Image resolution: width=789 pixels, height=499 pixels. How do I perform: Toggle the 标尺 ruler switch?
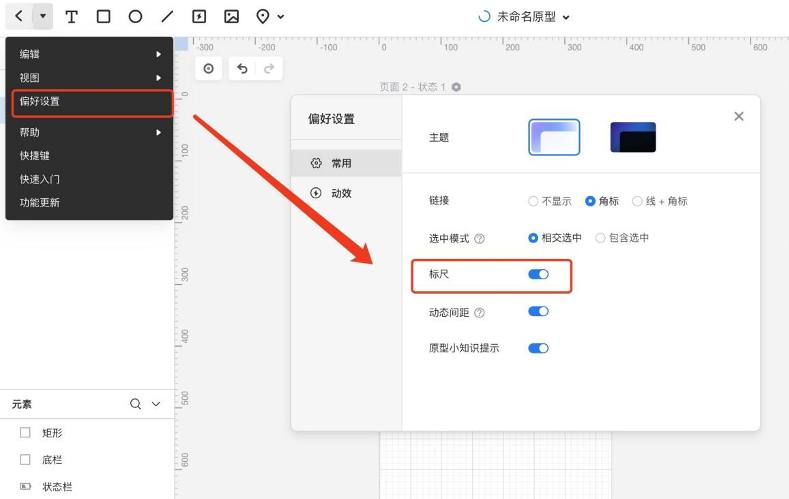(538, 274)
